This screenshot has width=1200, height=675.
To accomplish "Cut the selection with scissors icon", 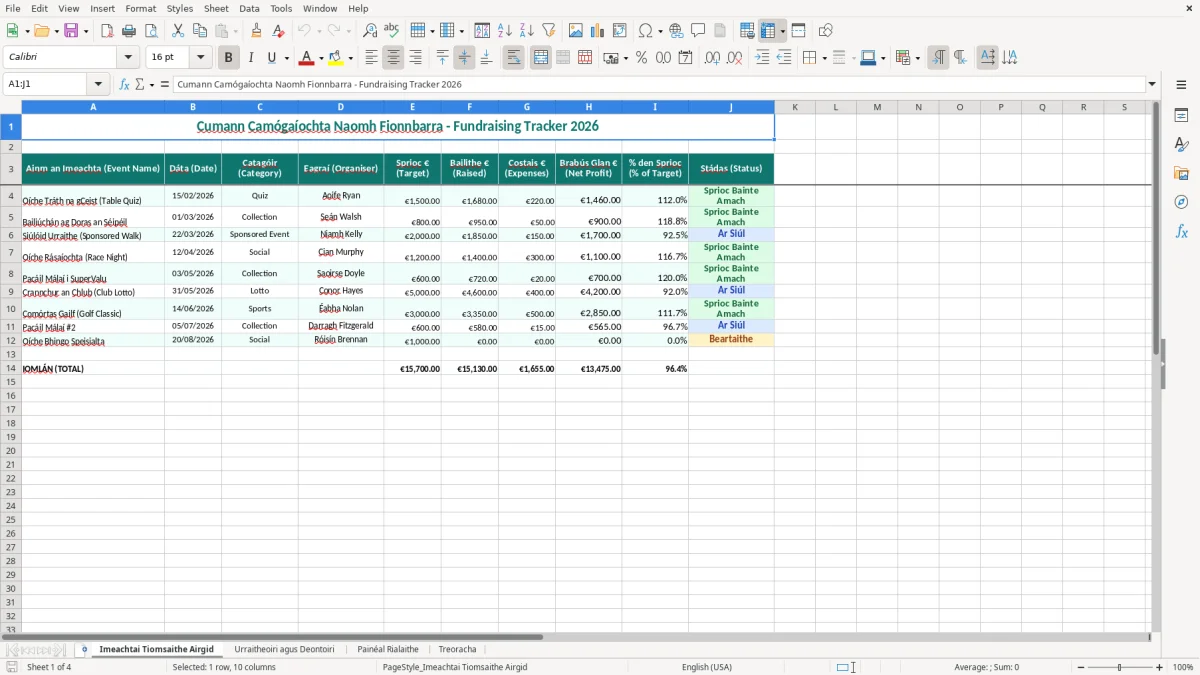I will [x=178, y=31].
